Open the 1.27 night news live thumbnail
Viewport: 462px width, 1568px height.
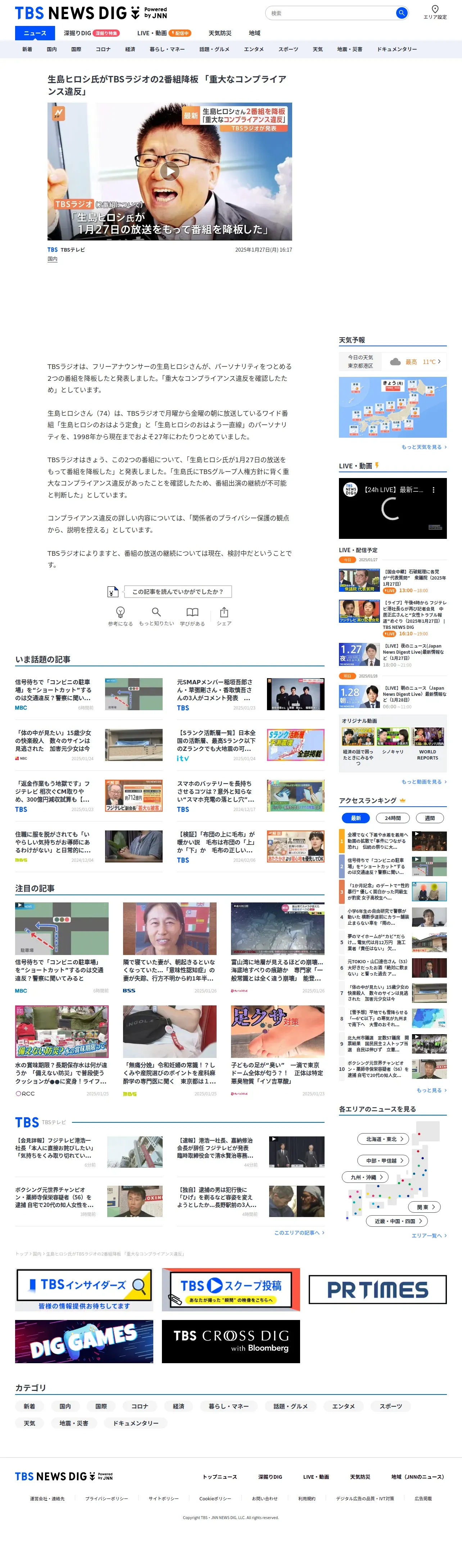[x=359, y=654]
